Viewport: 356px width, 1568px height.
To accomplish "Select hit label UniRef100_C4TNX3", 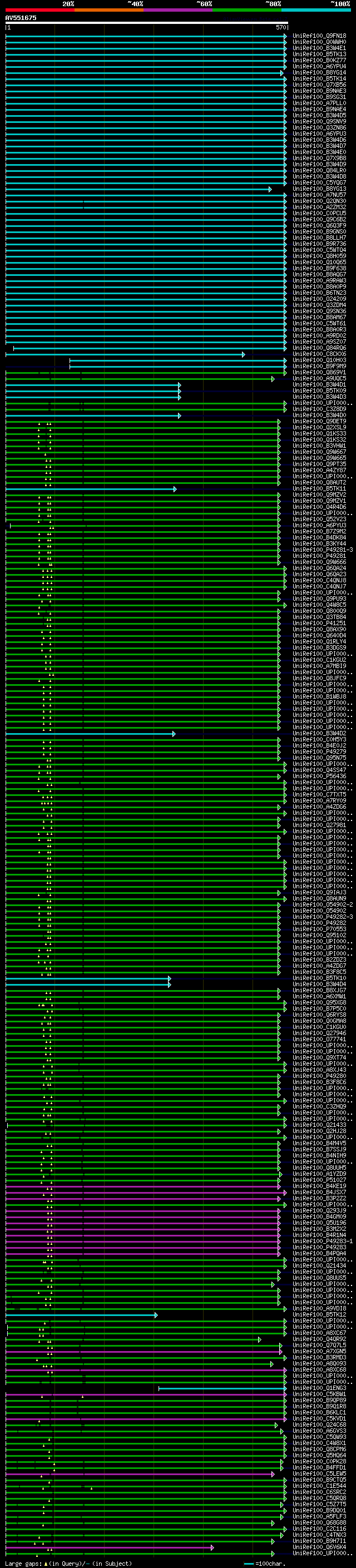I will pos(319,1535).
